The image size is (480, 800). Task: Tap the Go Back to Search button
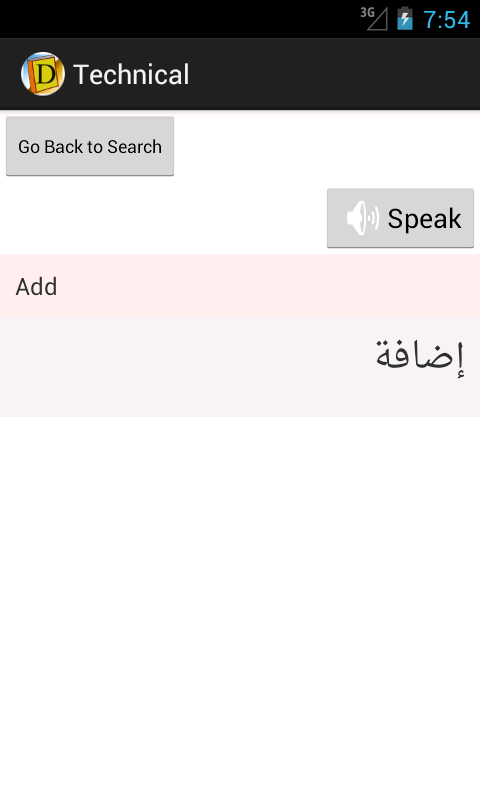[90, 146]
